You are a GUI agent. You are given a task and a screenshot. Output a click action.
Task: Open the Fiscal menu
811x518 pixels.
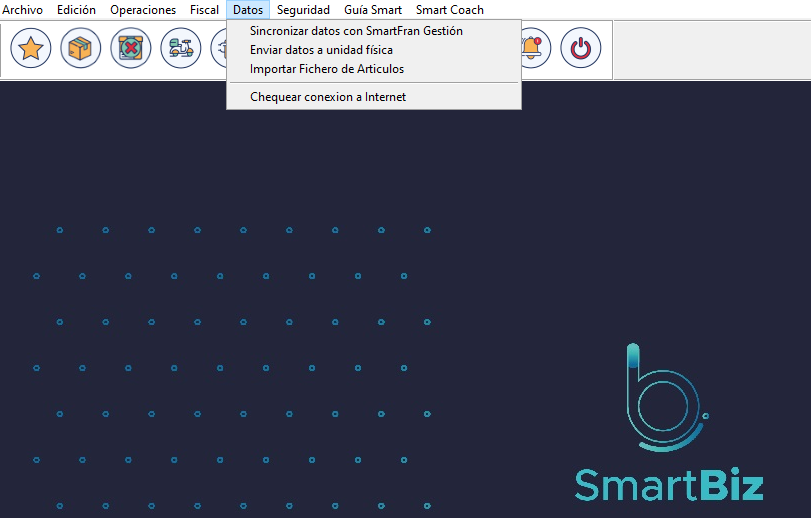[x=204, y=10]
